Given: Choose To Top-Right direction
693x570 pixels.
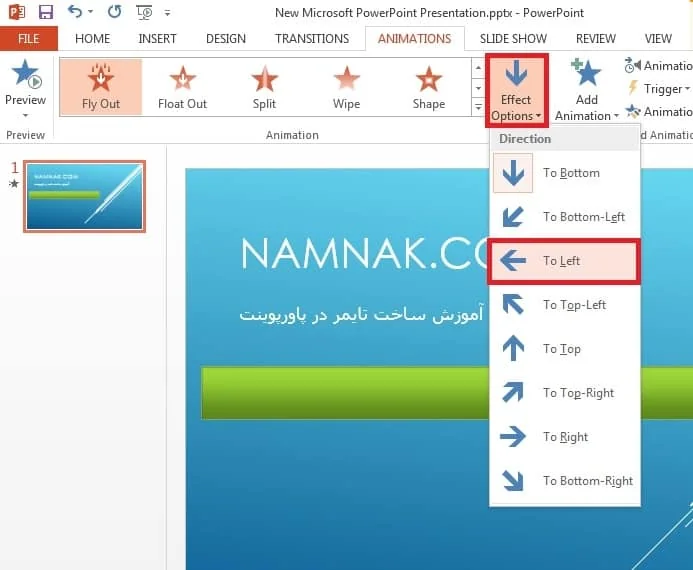Looking at the screenshot, I should point(565,393).
